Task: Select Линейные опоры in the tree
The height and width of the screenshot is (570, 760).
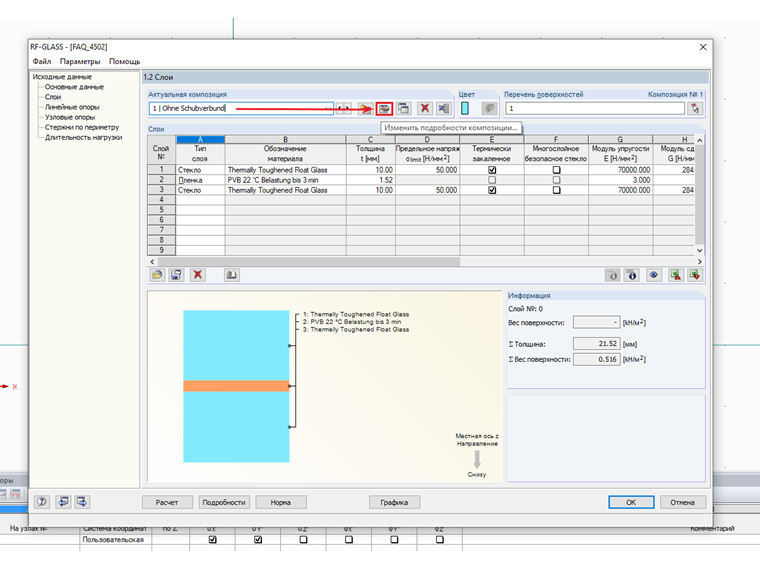Action: (x=72, y=107)
